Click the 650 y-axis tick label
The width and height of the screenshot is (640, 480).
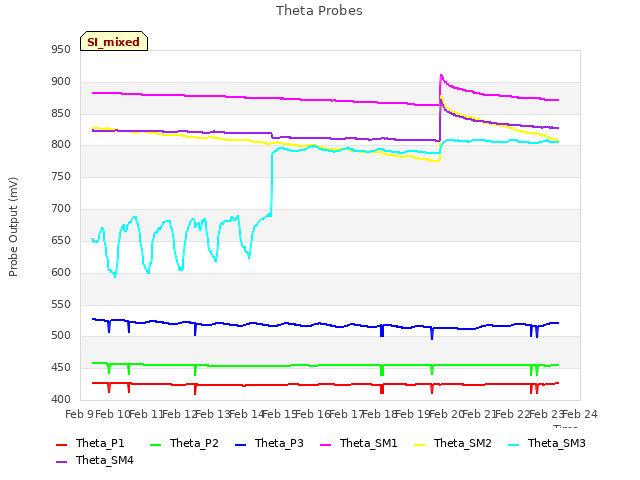61,240
